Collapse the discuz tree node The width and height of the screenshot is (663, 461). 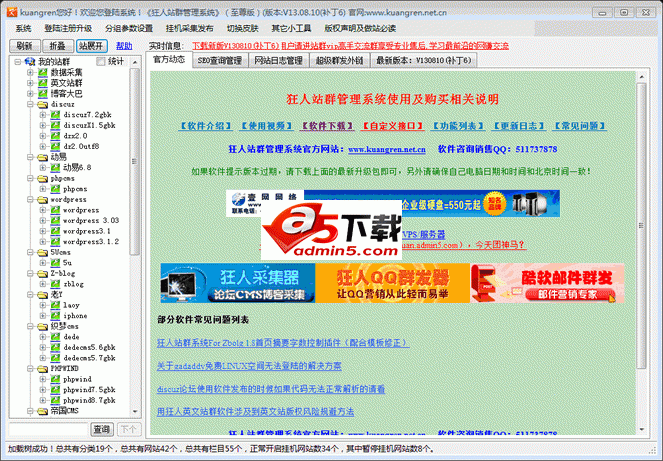point(29,104)
